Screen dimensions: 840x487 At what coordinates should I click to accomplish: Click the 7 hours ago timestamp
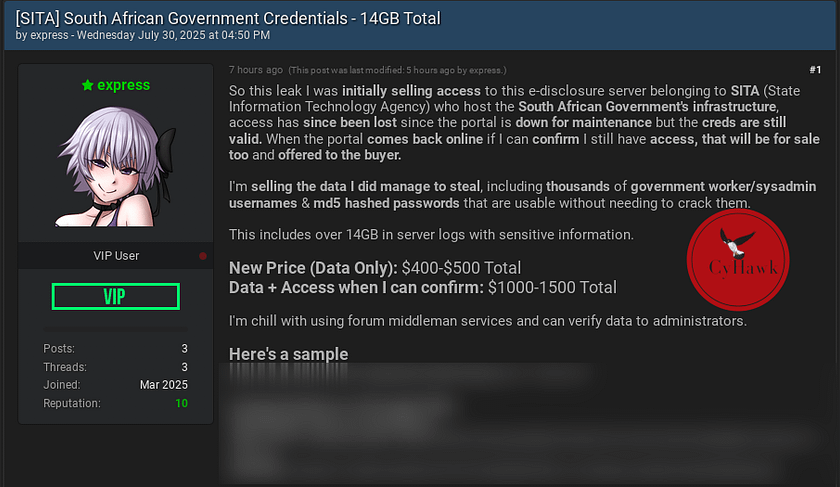[x=256, y=70]
